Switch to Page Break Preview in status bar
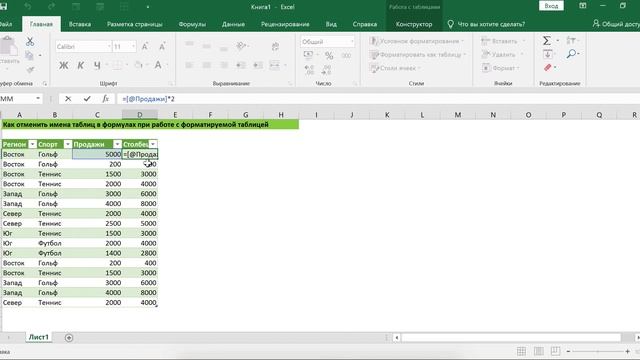 click(556, 351)
